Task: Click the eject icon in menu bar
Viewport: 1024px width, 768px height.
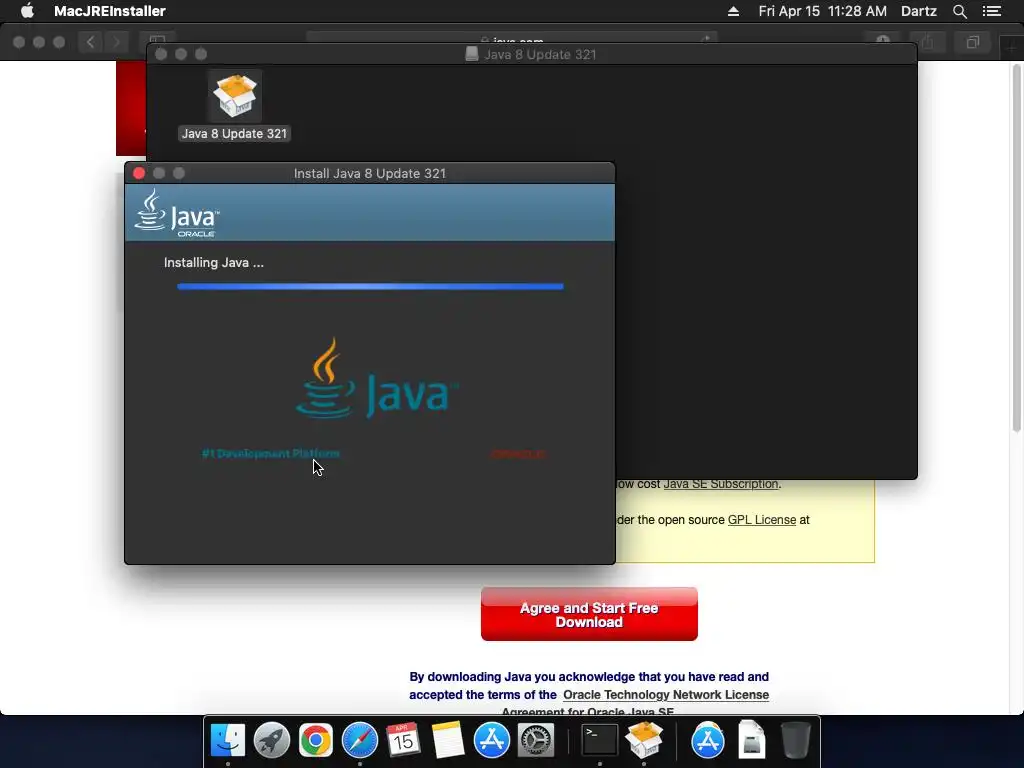Action: [733, 11]
